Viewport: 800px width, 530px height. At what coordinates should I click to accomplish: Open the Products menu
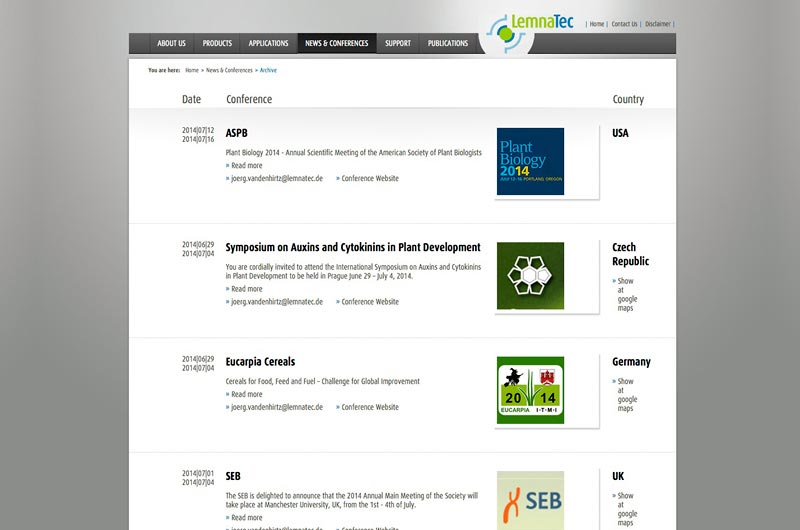(217, 44)
